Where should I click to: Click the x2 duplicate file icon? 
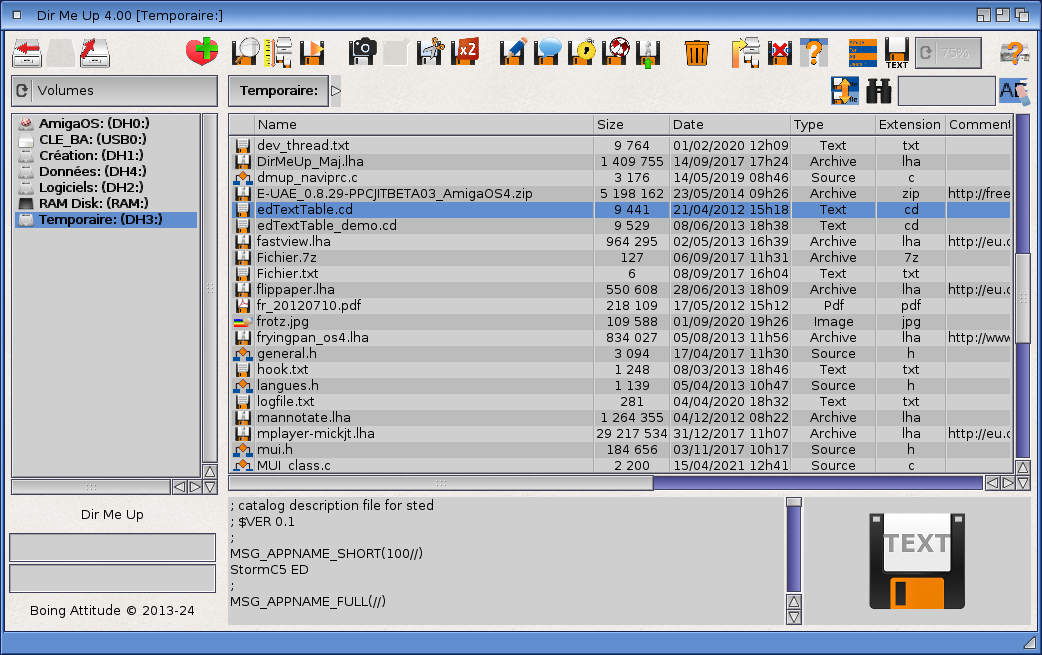(465, 52)
